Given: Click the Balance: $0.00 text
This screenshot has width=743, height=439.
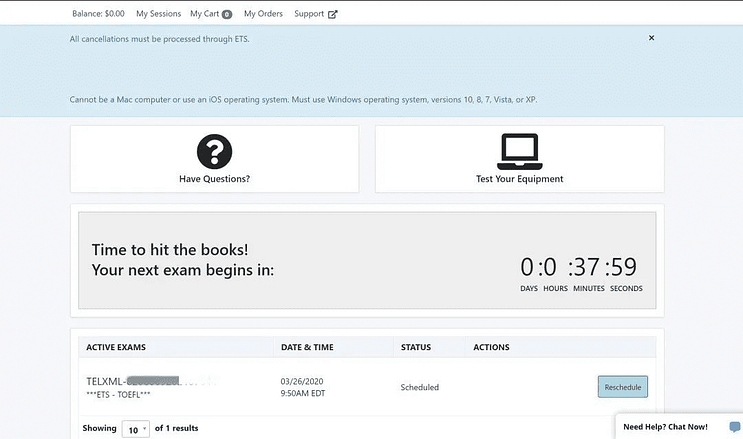Looking at the screenshot, I should pyautogui.click(x=99, y=14).
